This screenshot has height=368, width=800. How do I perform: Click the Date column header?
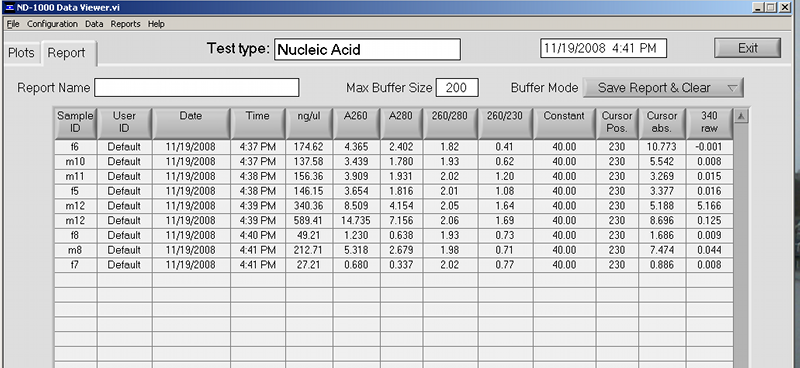191,123
